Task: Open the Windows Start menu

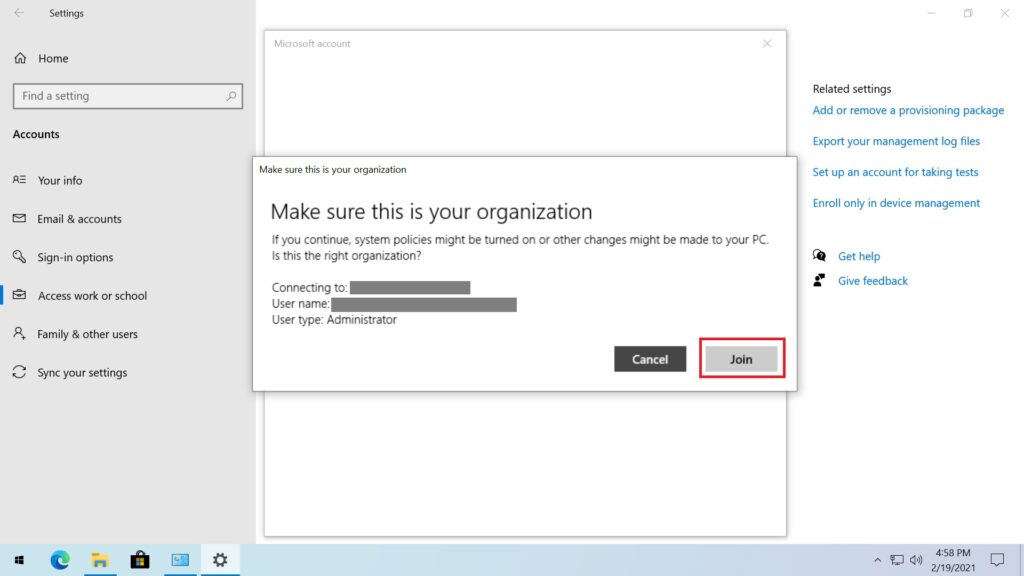Action: click(19, 560)
